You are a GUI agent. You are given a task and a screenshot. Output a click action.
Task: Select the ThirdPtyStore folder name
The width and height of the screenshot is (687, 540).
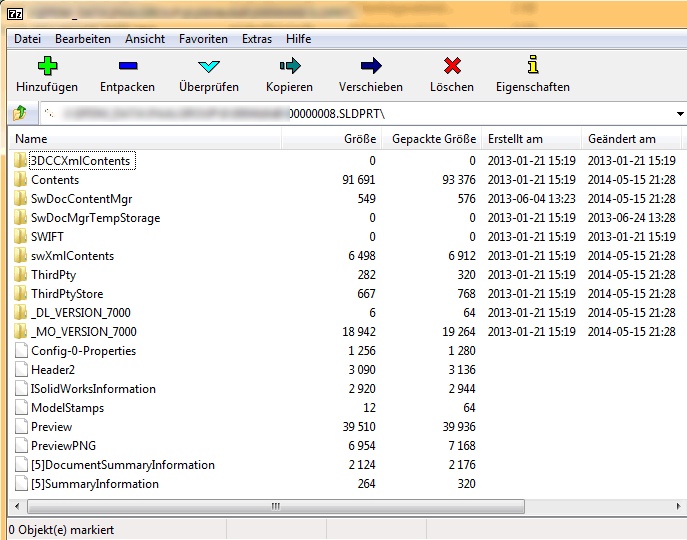point(67,294)
